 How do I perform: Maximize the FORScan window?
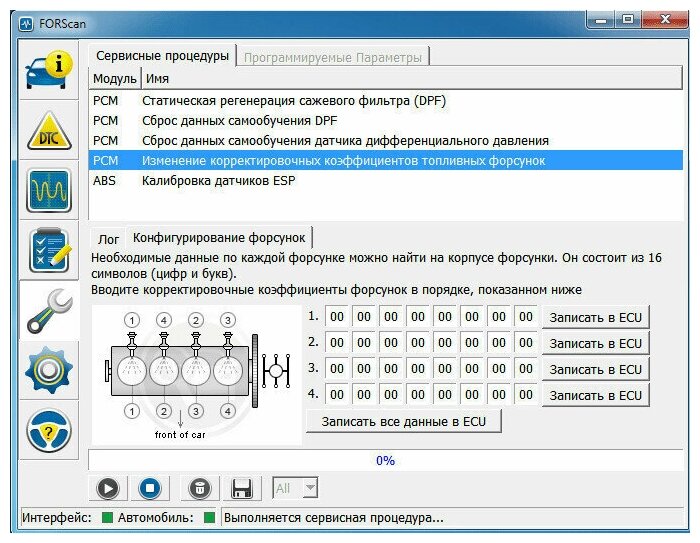click(628, 20)
